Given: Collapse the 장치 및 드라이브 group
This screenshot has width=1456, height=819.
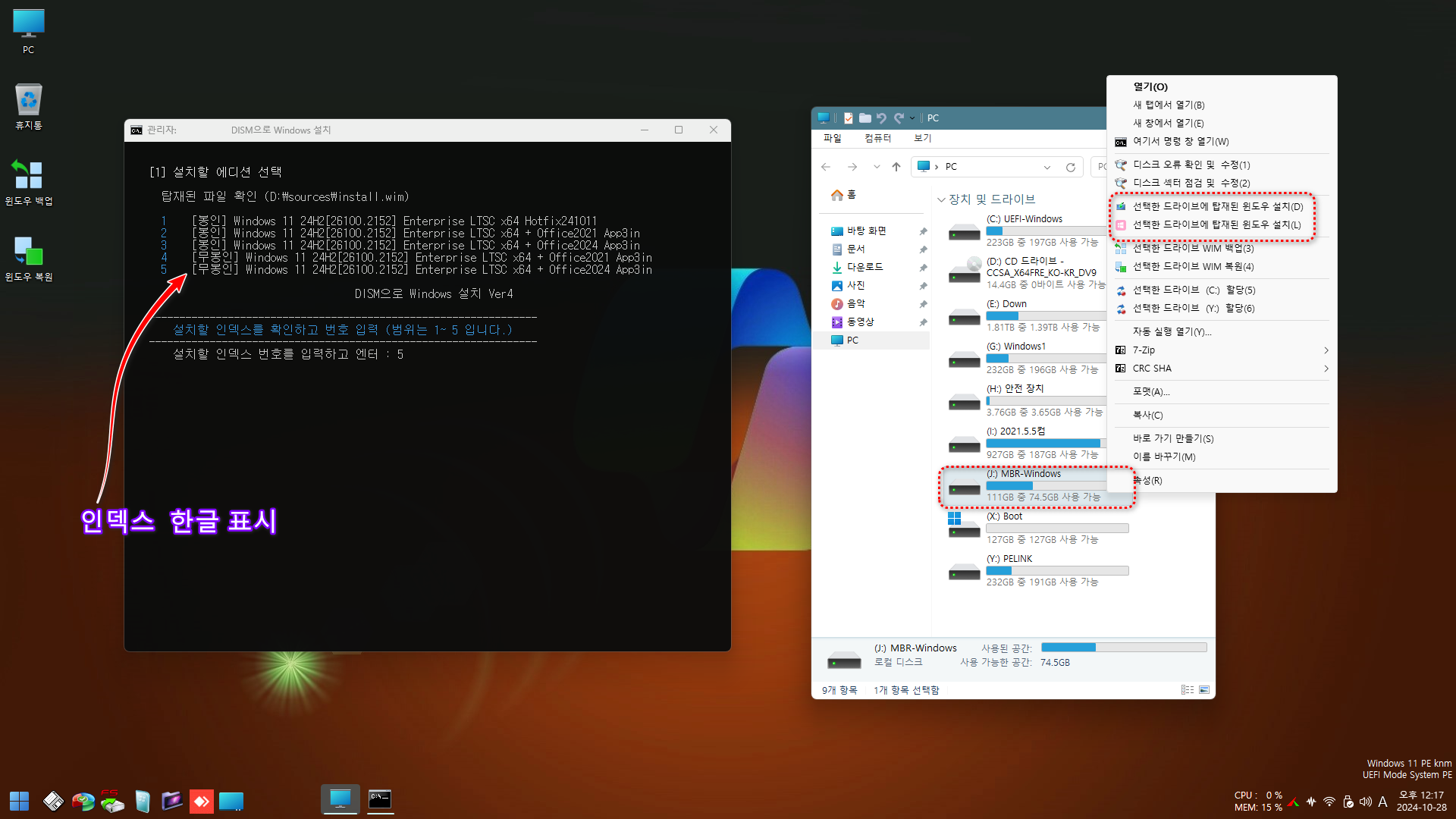Looking at the screenshot, I should tap(941, 200).
